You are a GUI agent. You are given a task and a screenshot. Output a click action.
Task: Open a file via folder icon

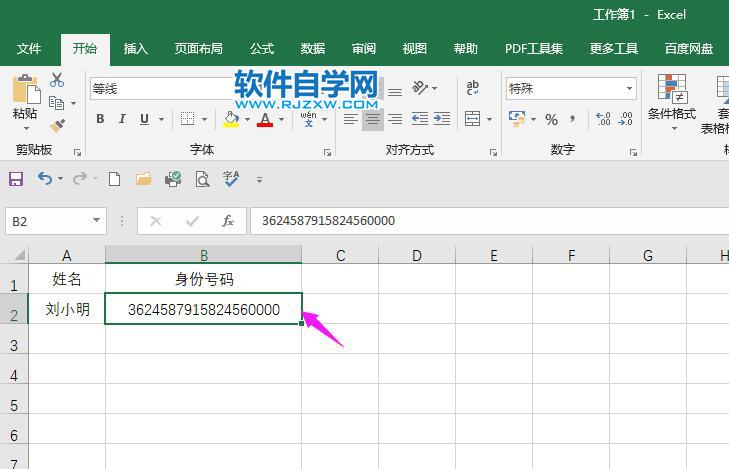pos(144,179)
